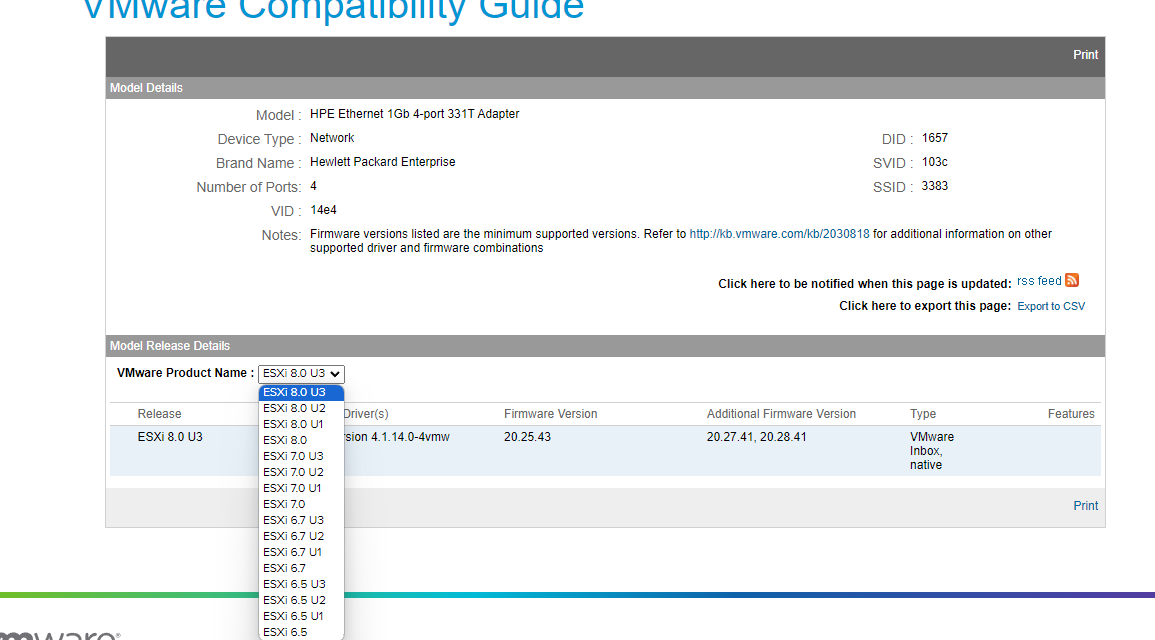The width and height of the screenshot is (1155, 640).
Task: Click the Hewlett Packard Enterprise brand value
Action: point(382,162)
